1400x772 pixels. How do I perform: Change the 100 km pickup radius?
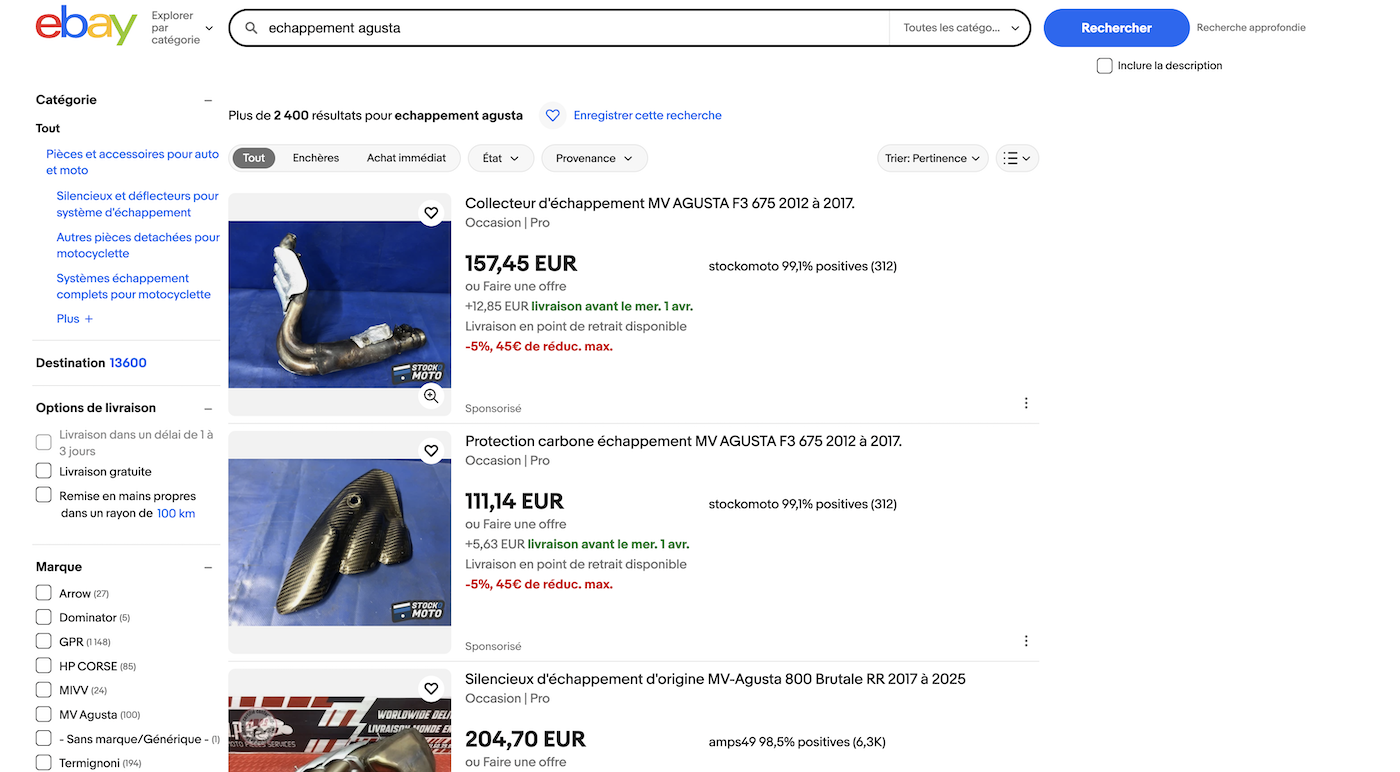[176, 513]
